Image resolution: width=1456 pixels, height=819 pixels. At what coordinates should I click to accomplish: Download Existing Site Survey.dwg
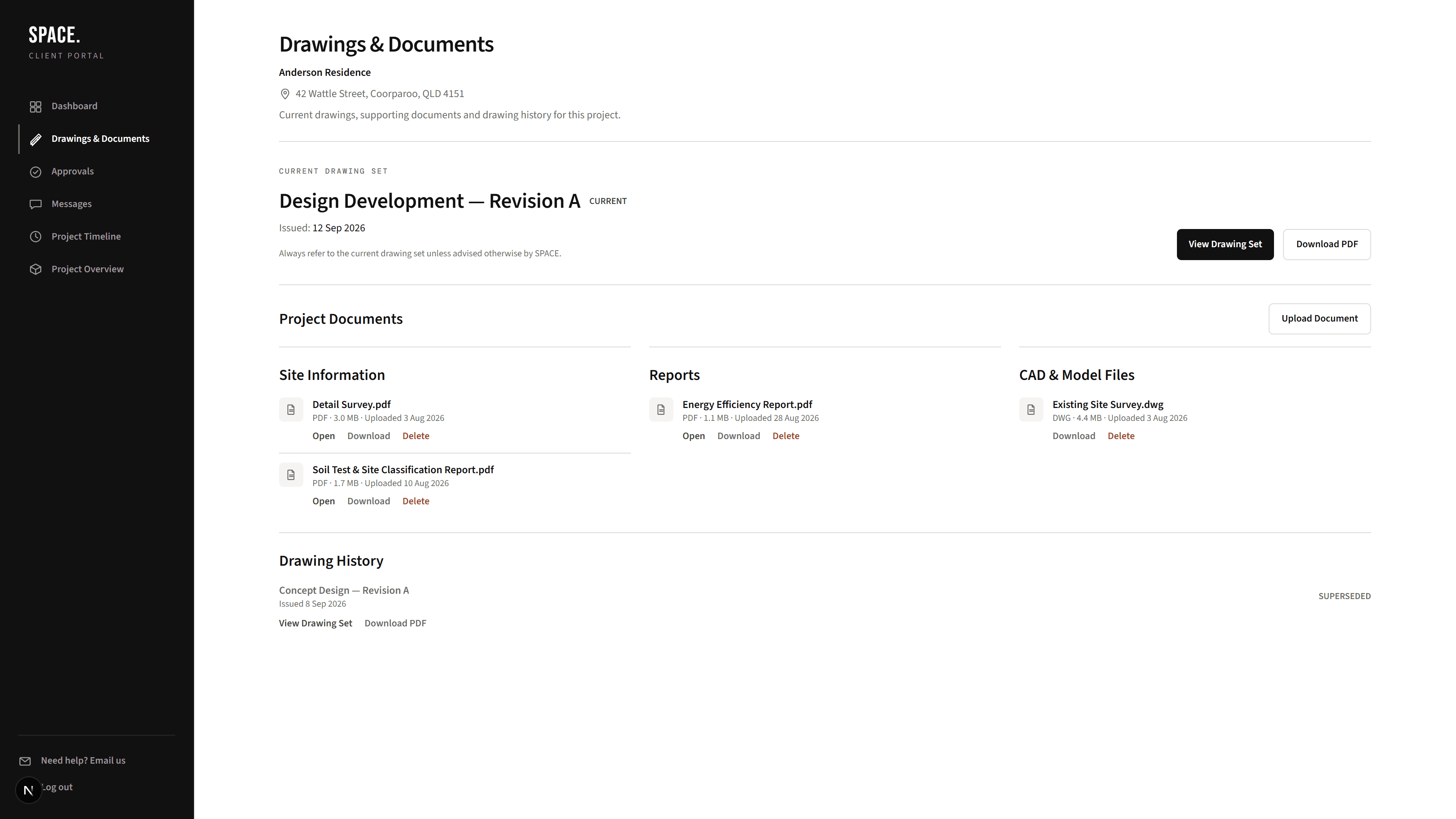pyautogui.click(x=1073, y=436)
